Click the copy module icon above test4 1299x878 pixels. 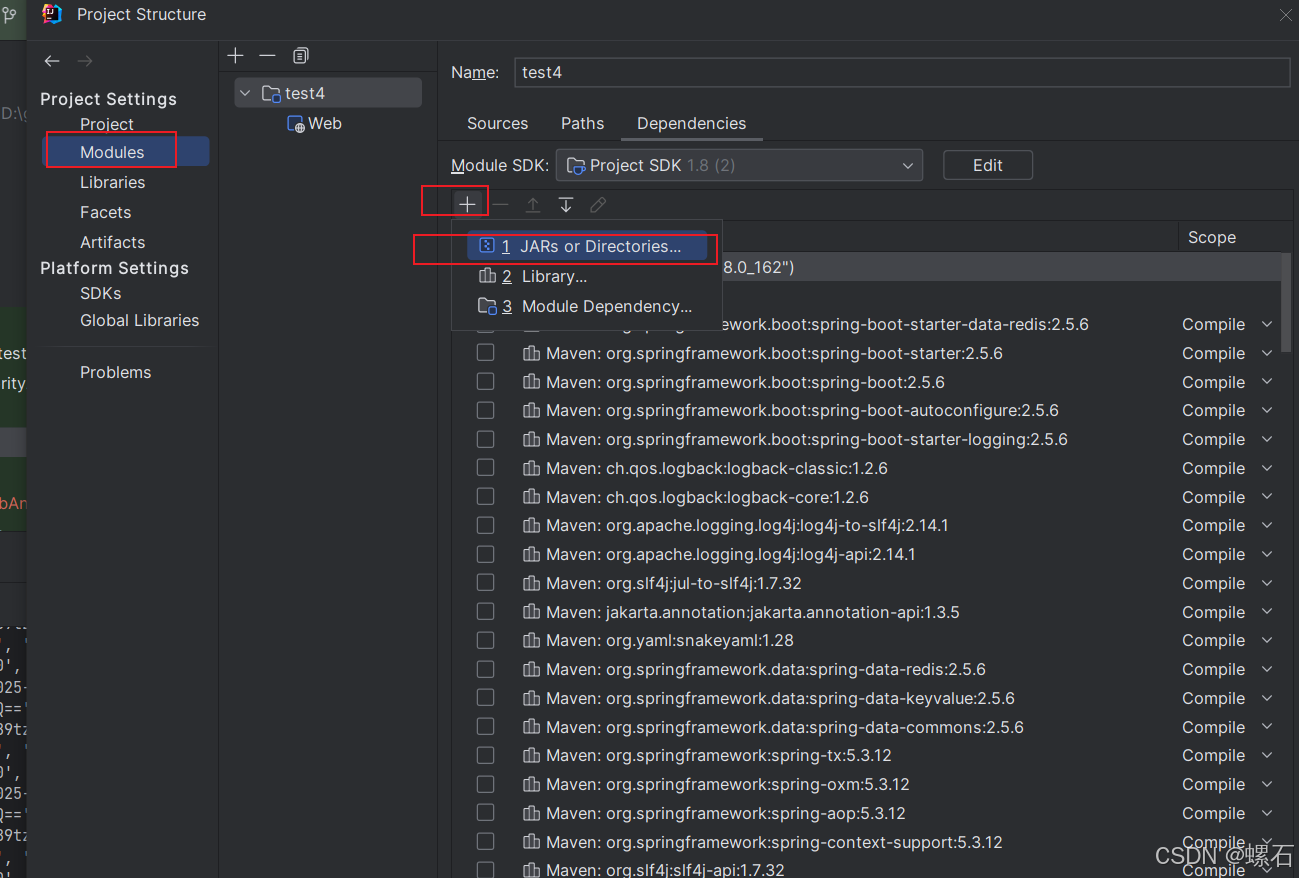pyautogui.click(x=301, y=56)
